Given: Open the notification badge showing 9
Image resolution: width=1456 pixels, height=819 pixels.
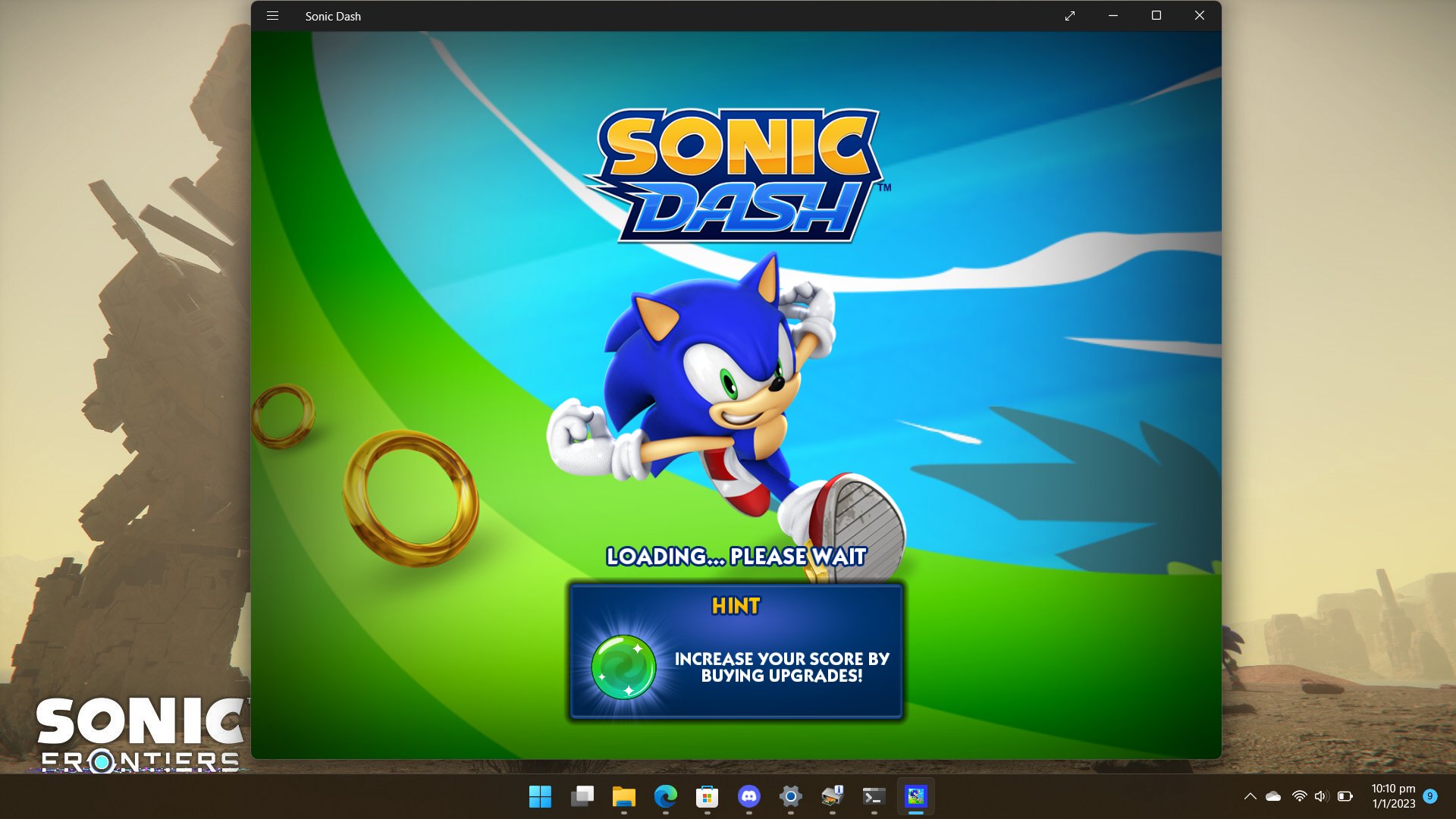Looking at the screenshot, I should point(1430,796).
